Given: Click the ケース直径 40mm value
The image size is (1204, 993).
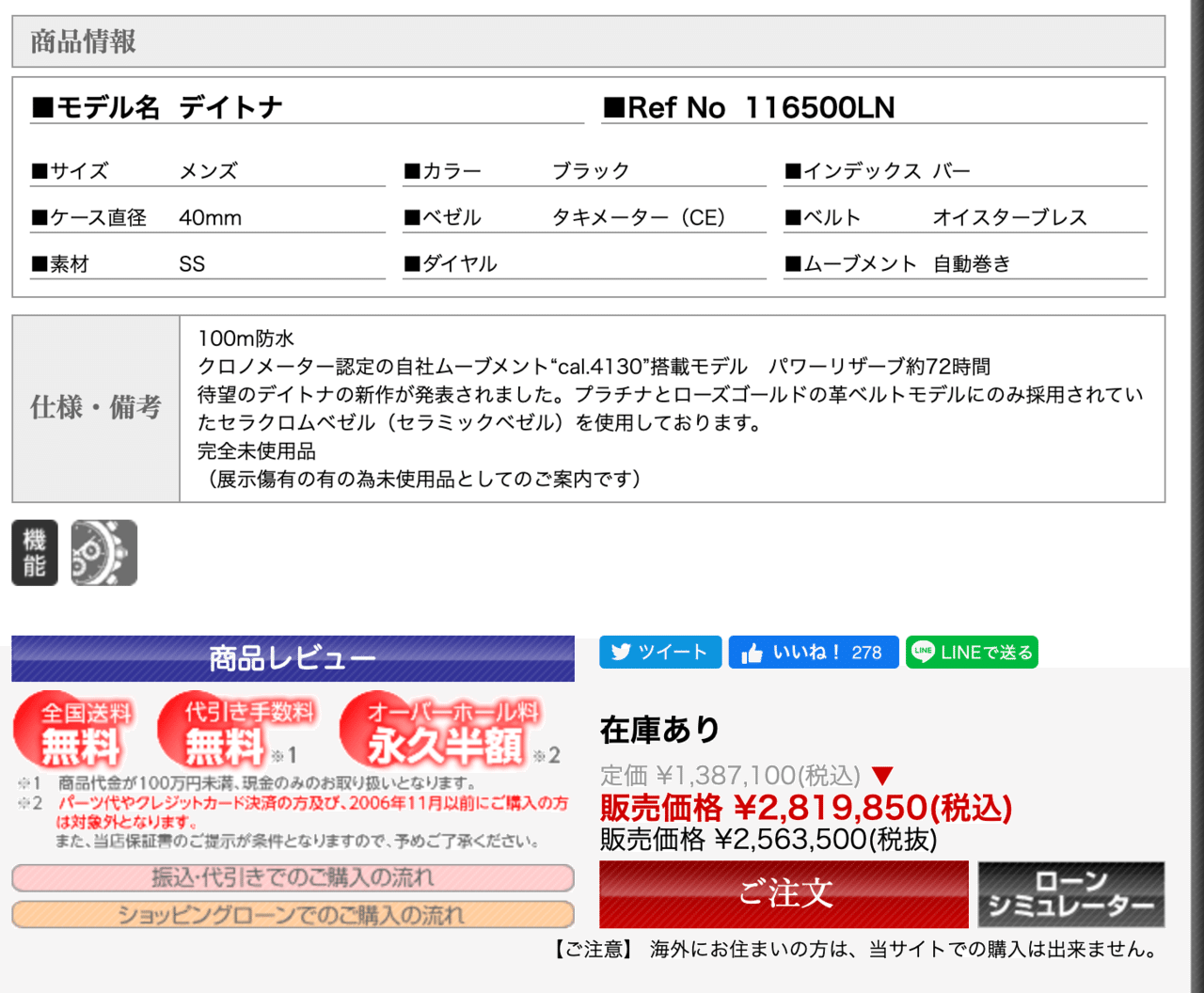Looking at the screenshot, I should (x=211, y=218).
